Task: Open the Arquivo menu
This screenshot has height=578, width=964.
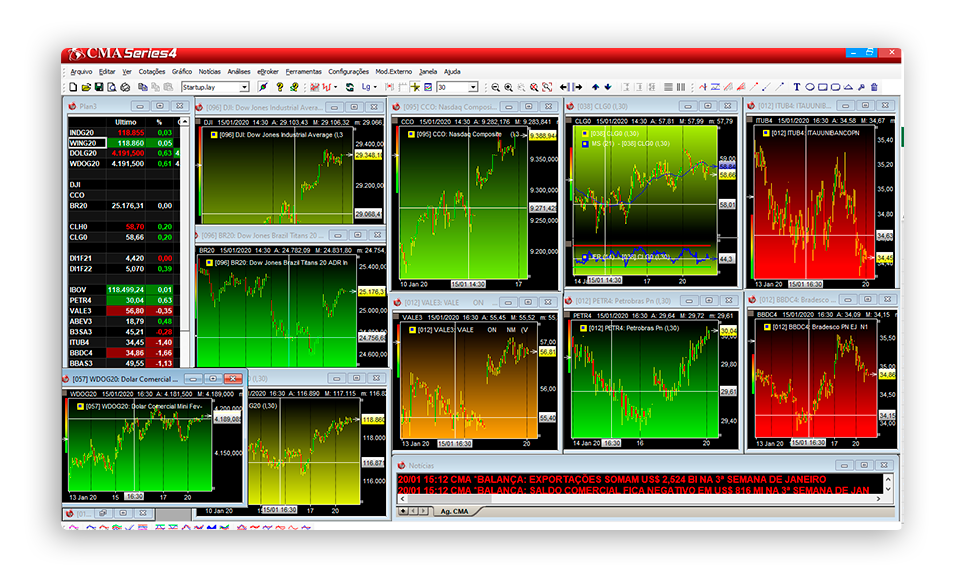Action: 81,72
